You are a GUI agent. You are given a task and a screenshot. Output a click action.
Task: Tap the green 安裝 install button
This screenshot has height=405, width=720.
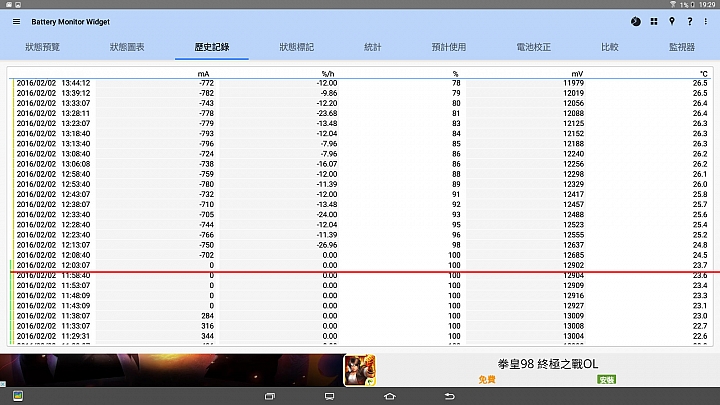[607, 379]
